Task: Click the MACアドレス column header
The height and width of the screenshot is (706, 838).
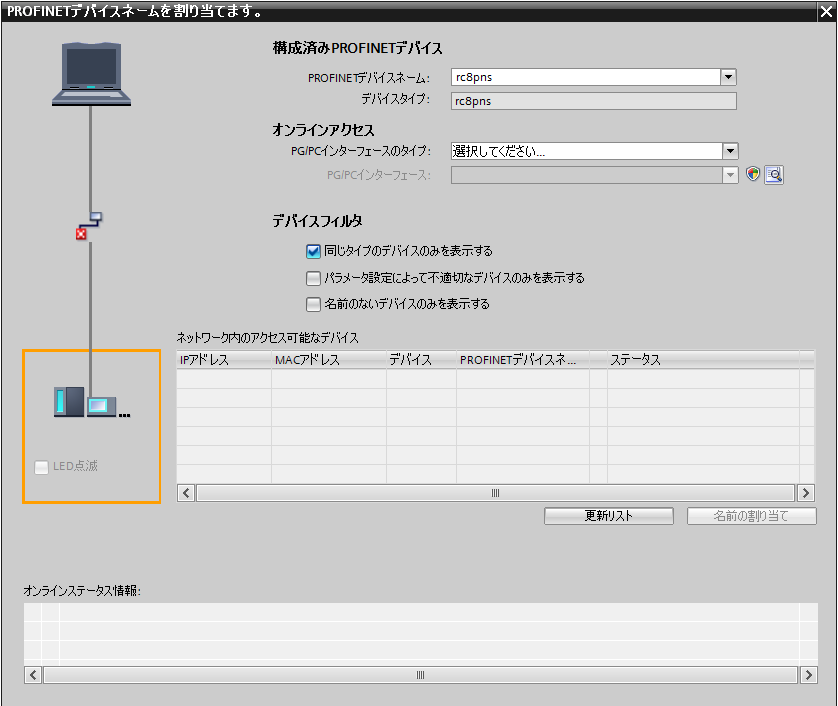Action: tap(328, 360)
